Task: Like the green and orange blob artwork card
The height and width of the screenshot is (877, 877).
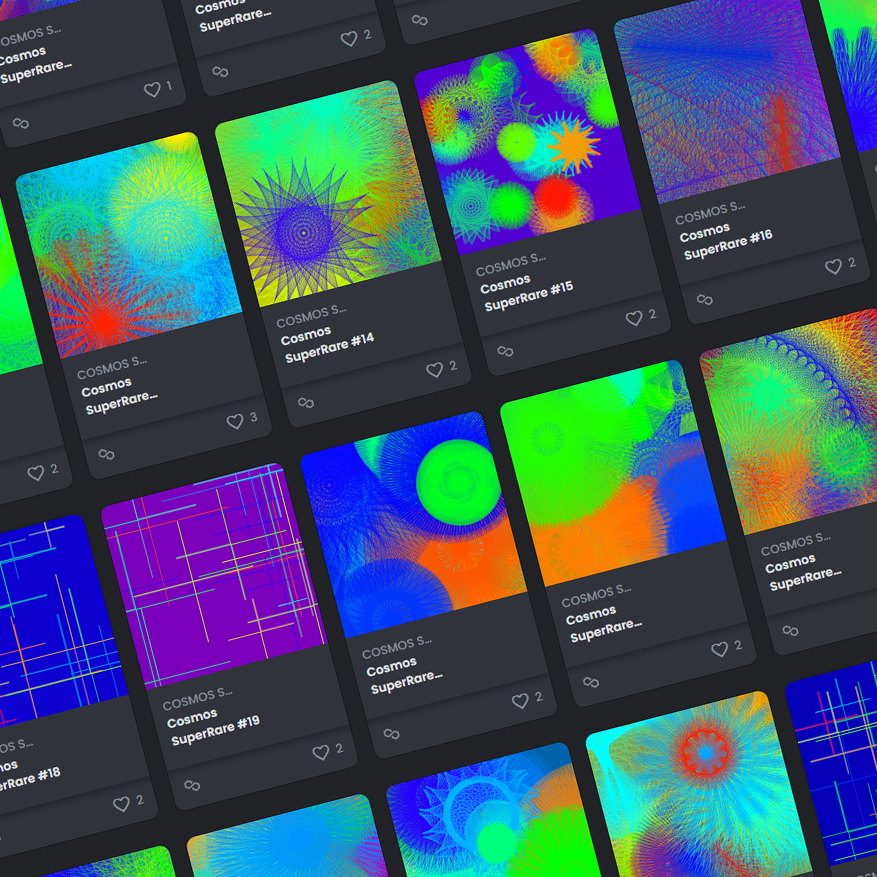Action: coord(719,649)
